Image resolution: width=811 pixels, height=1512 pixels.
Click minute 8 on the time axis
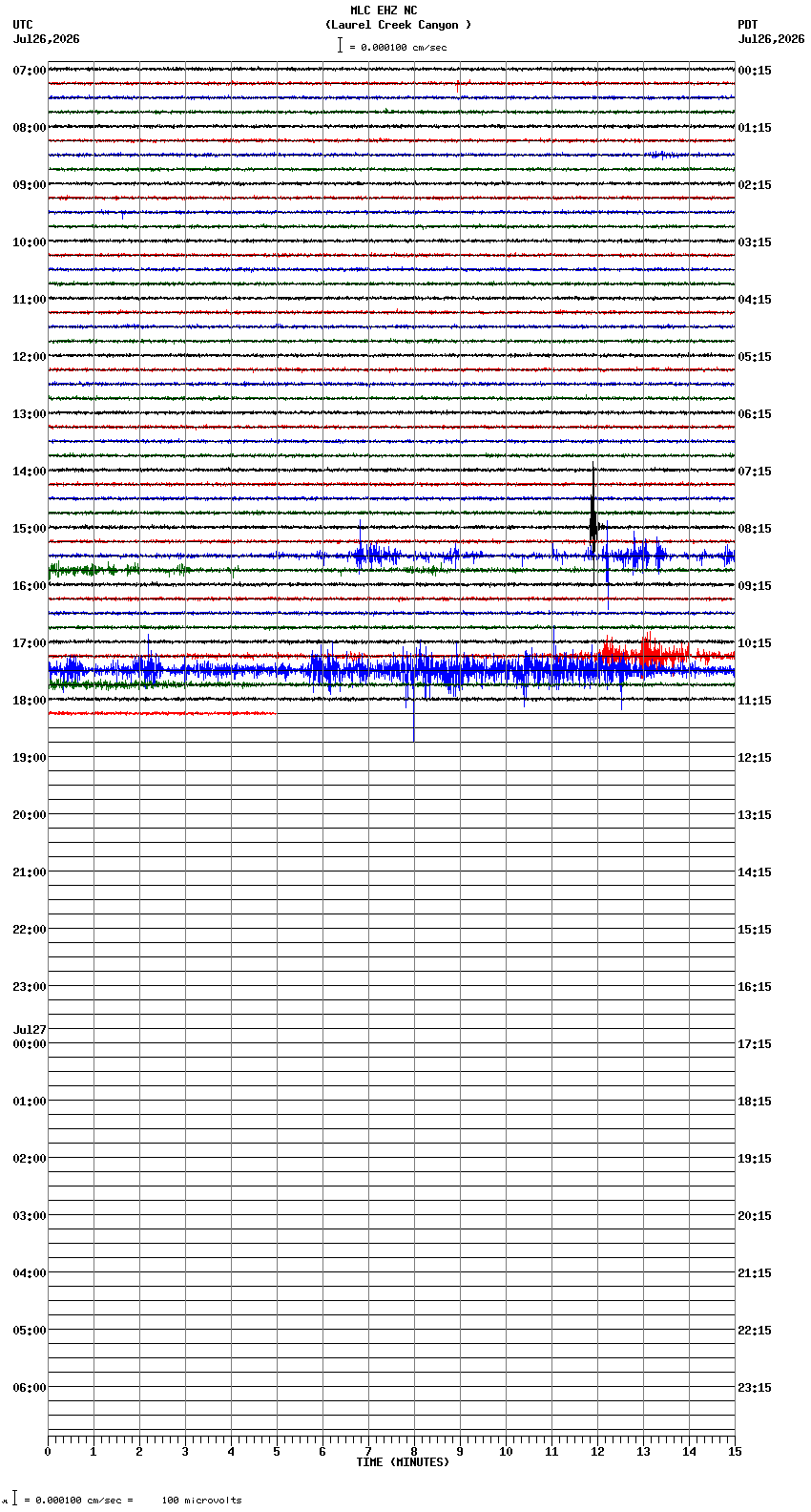point(414,1452)
